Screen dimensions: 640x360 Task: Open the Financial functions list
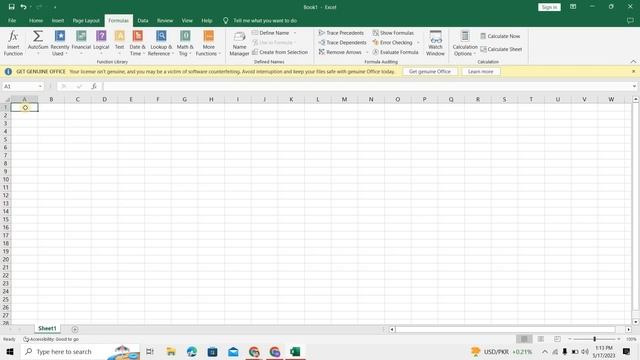click(x=81, y=43)
